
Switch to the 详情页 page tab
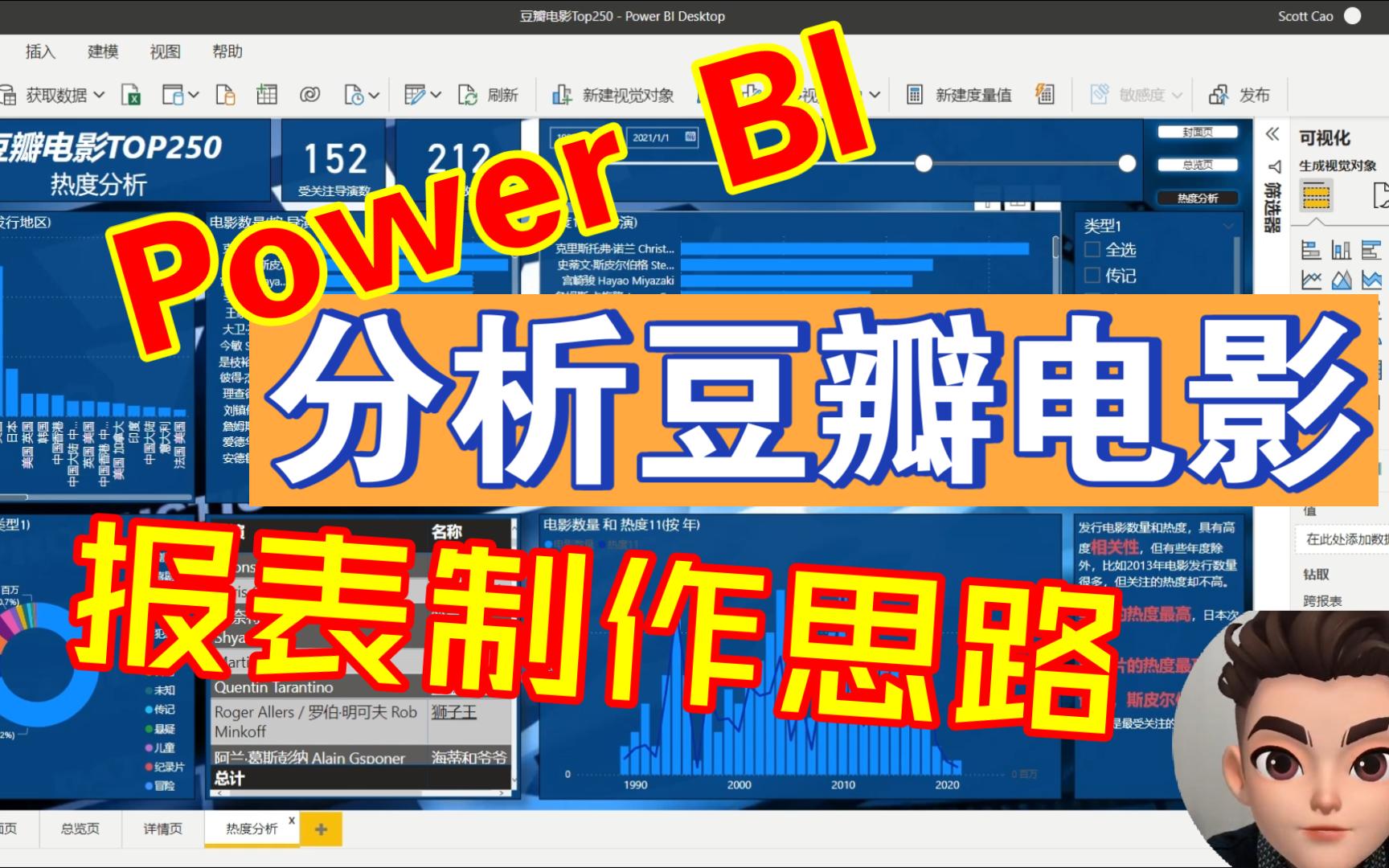point(163,829)
